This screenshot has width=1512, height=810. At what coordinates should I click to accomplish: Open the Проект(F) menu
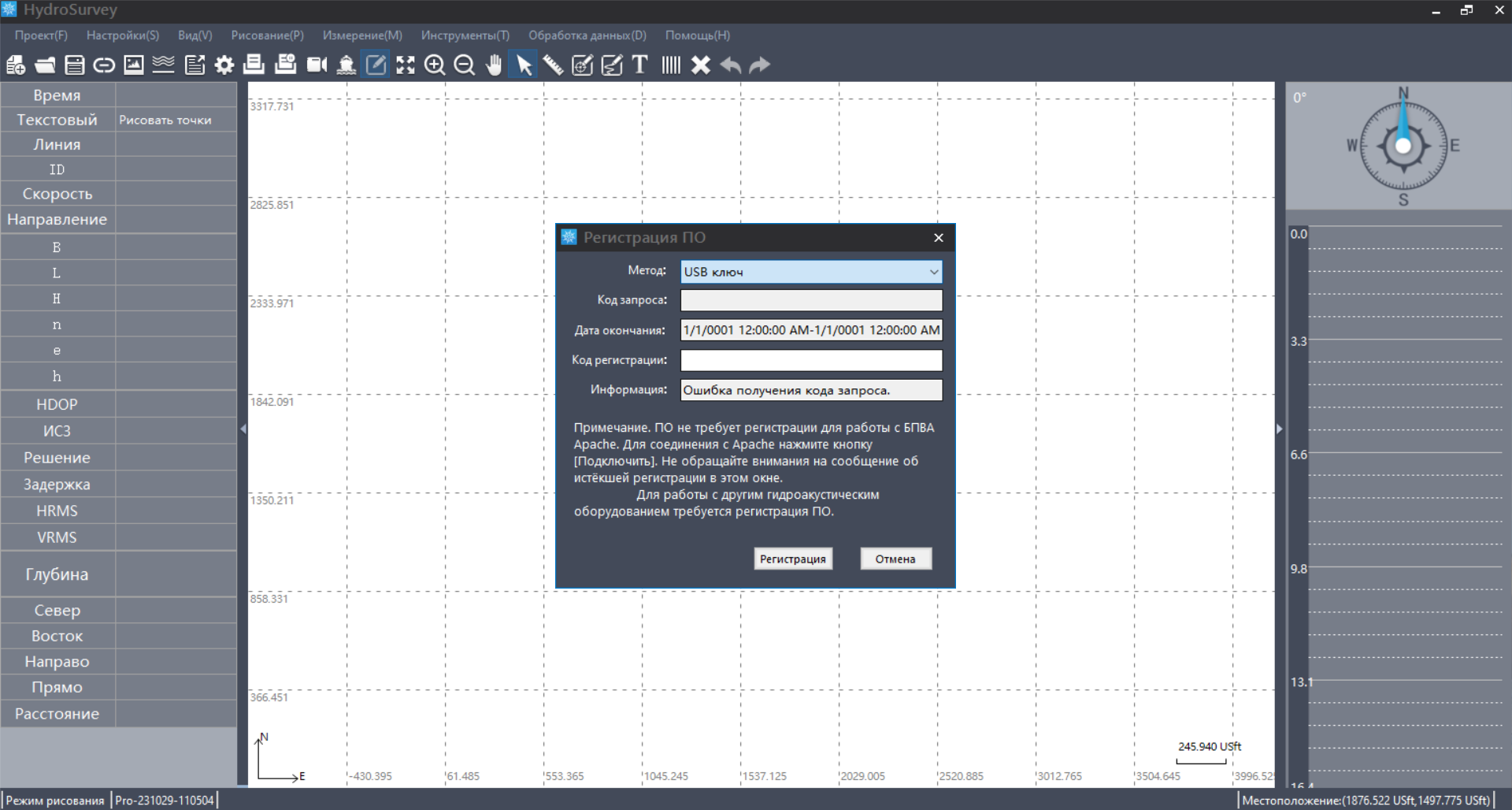point(41,35)
